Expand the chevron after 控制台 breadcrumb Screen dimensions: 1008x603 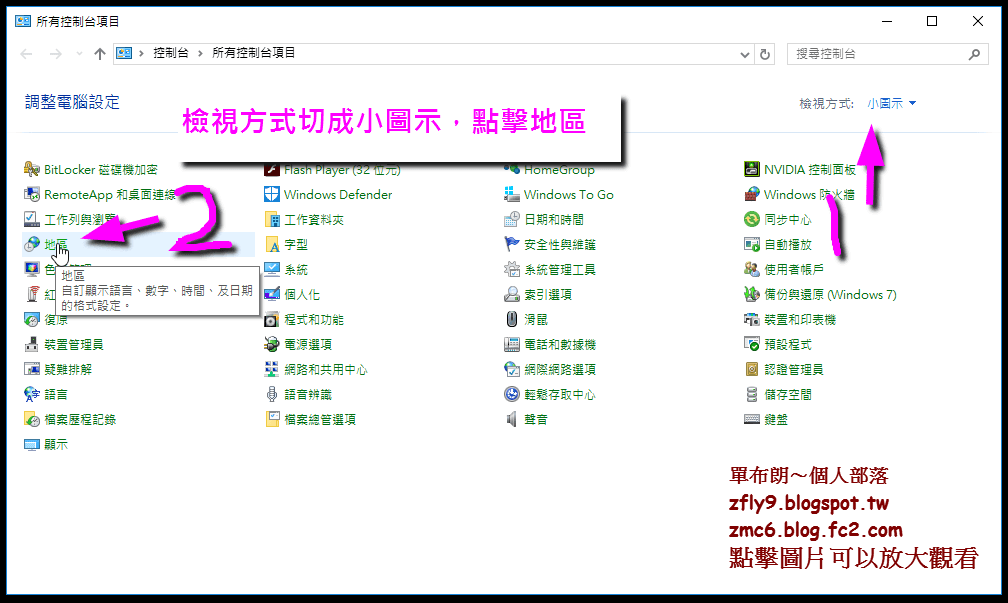[x=200, y=53]
